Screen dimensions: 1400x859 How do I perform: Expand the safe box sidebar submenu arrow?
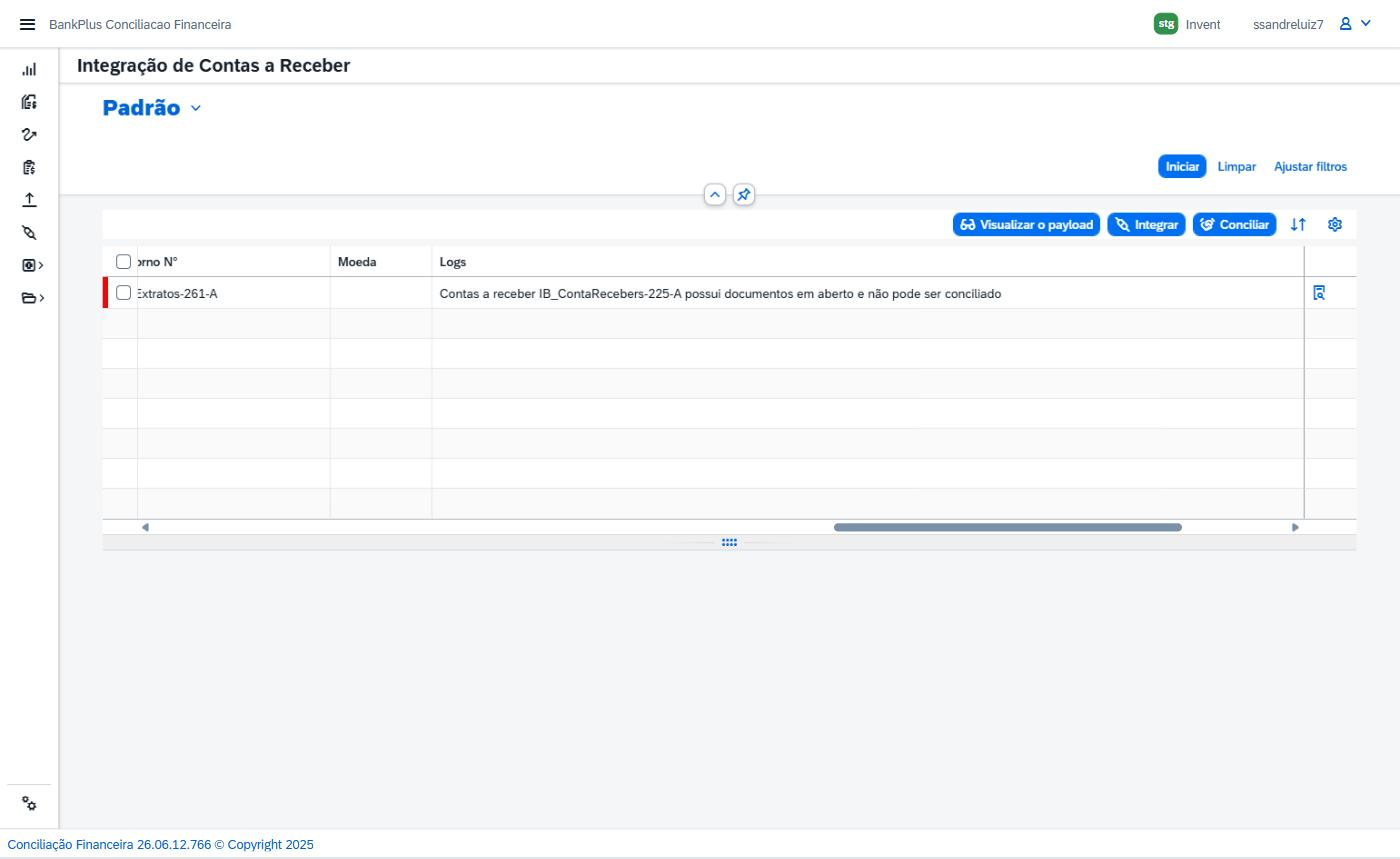41,265
